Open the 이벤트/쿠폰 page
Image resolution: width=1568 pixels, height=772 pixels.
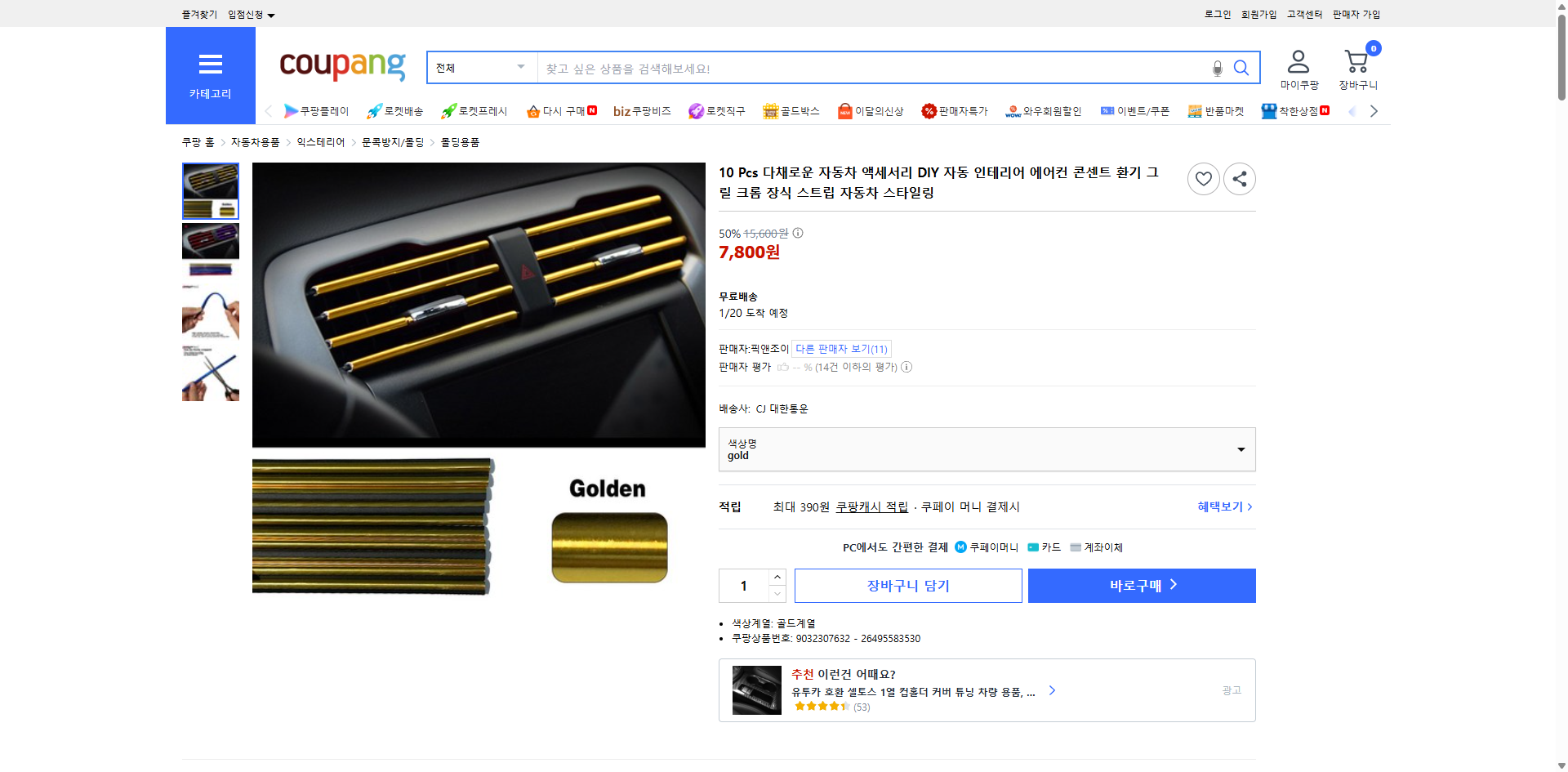1135,110
